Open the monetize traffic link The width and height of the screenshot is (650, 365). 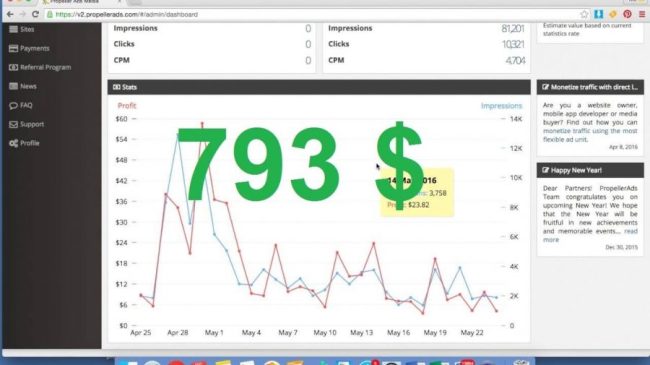[x=590, y=135]
